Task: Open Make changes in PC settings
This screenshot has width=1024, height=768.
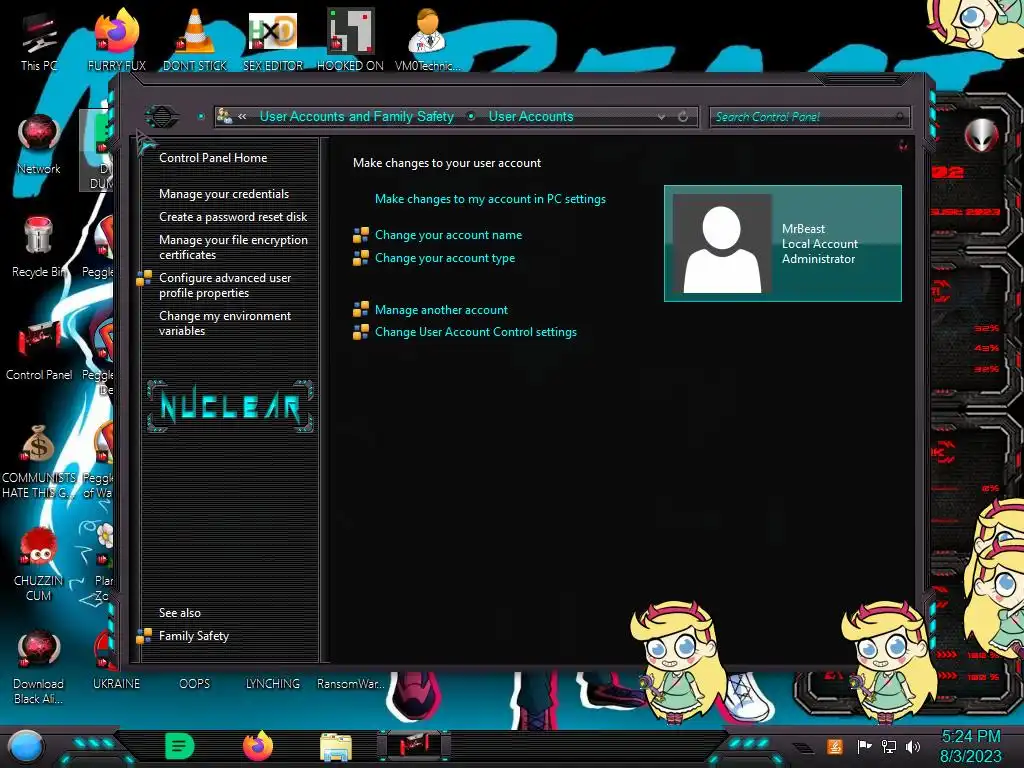Action: (x=490, y=199)
